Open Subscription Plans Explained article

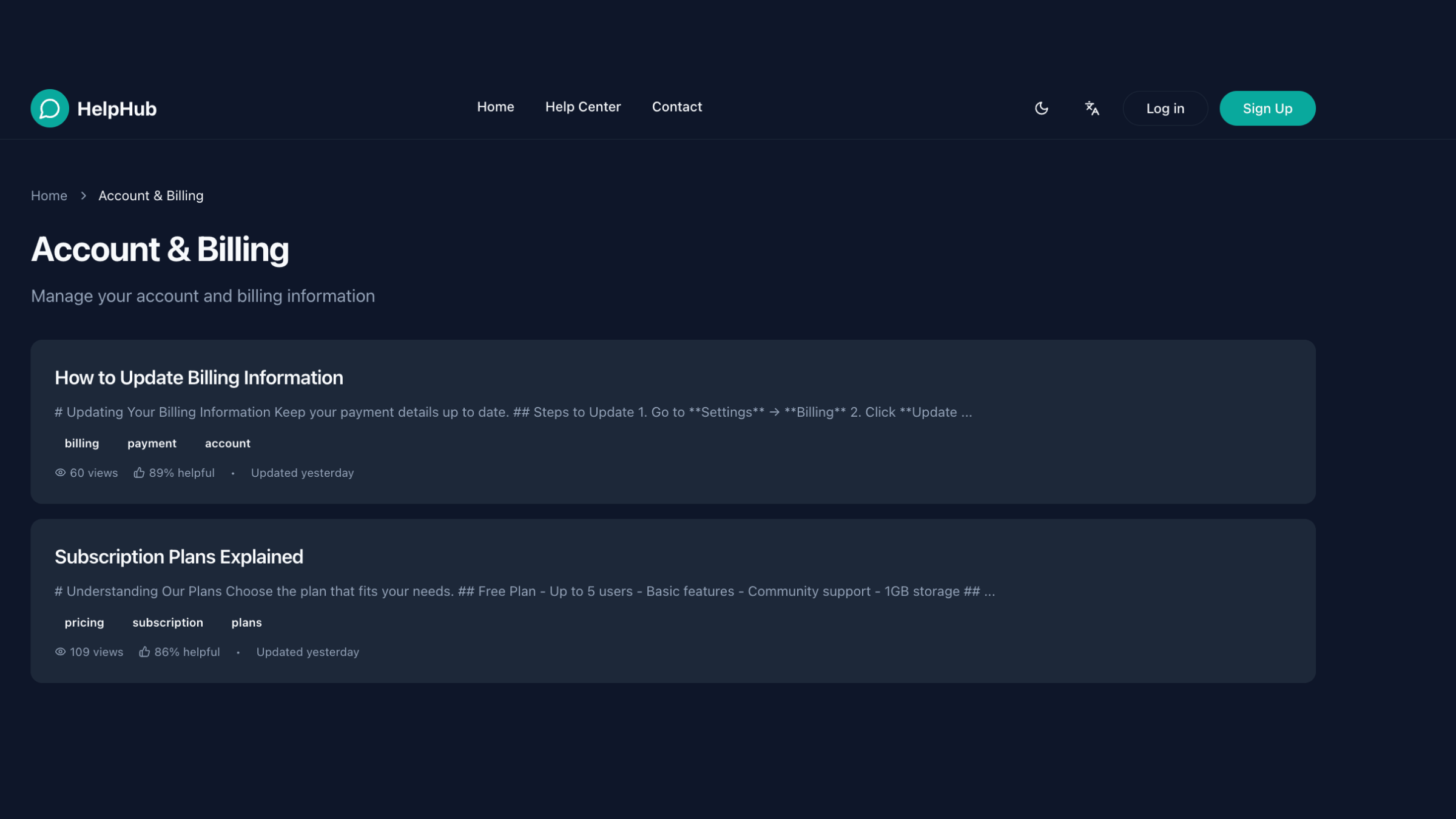pyautogui.click(x=179, y=556)
